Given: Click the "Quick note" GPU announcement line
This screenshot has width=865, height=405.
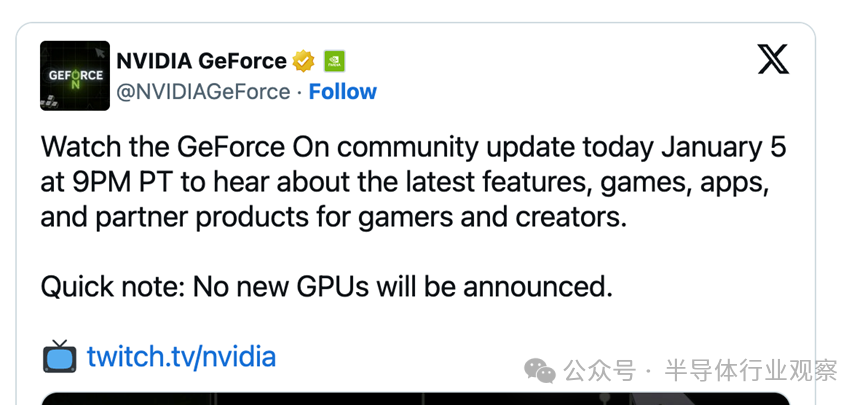Looking at the screenshot, I should 325,288.
